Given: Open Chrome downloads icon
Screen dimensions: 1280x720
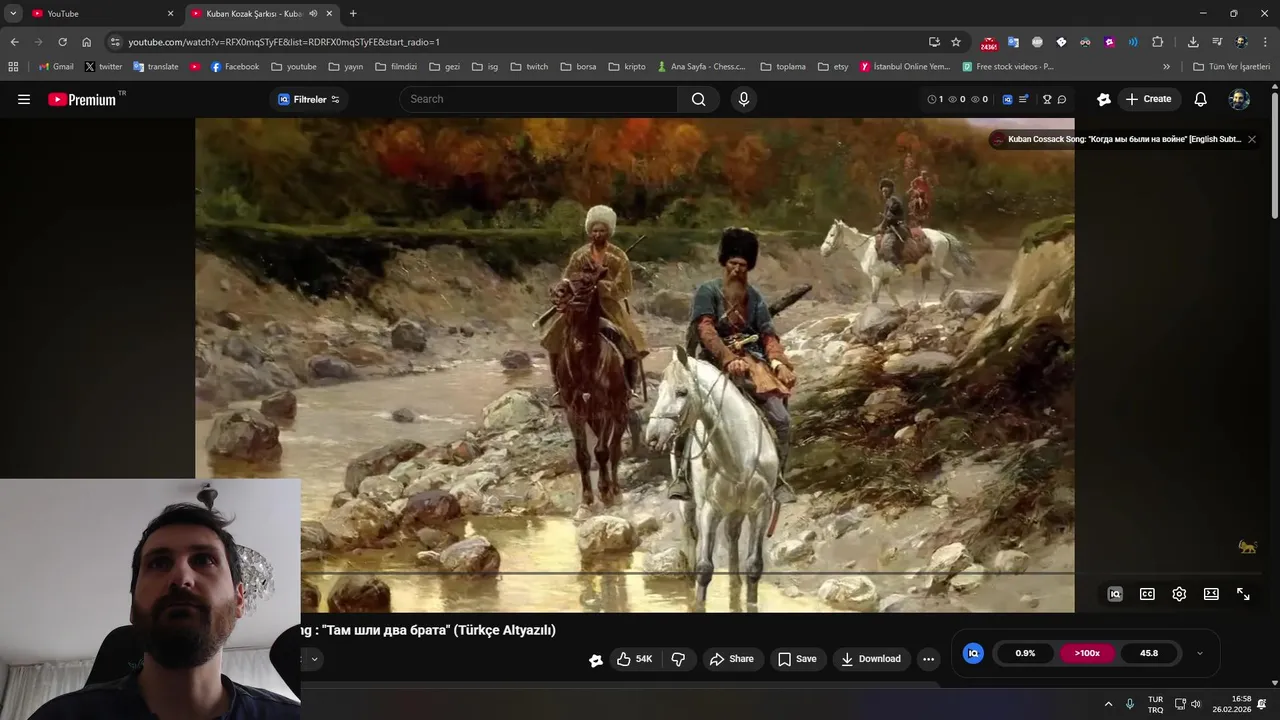Looking at the screenshot, I should (1193, 42).
